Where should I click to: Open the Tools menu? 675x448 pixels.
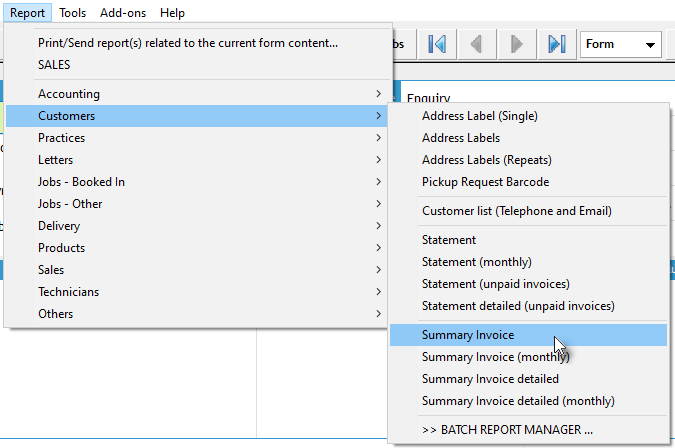(72, 13)
